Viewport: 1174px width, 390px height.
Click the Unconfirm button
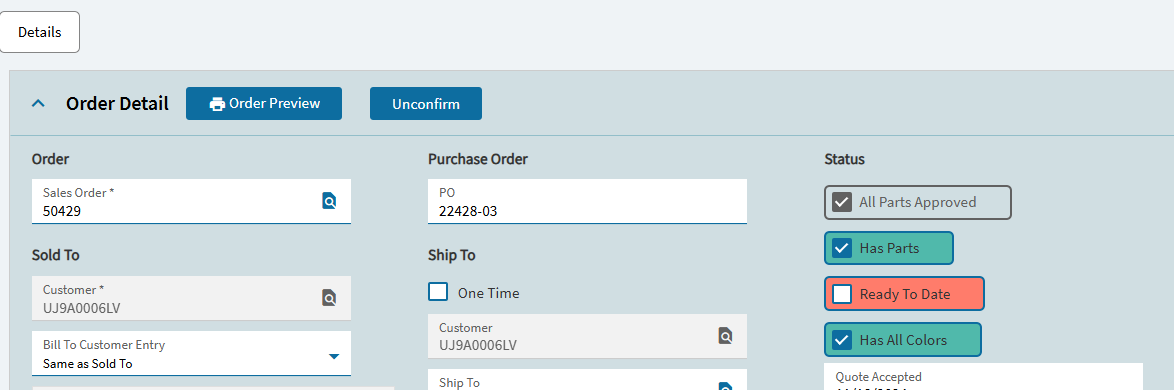[x=426, y=103]
